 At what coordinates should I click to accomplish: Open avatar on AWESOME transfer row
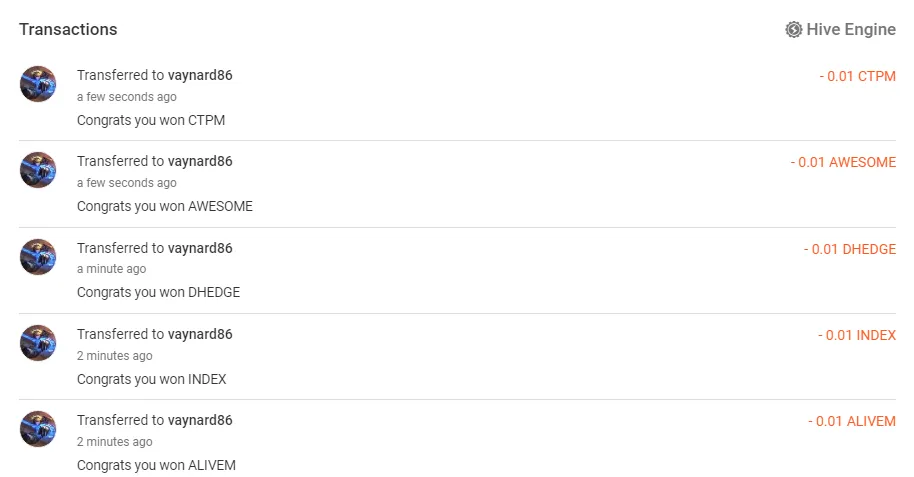38,170
